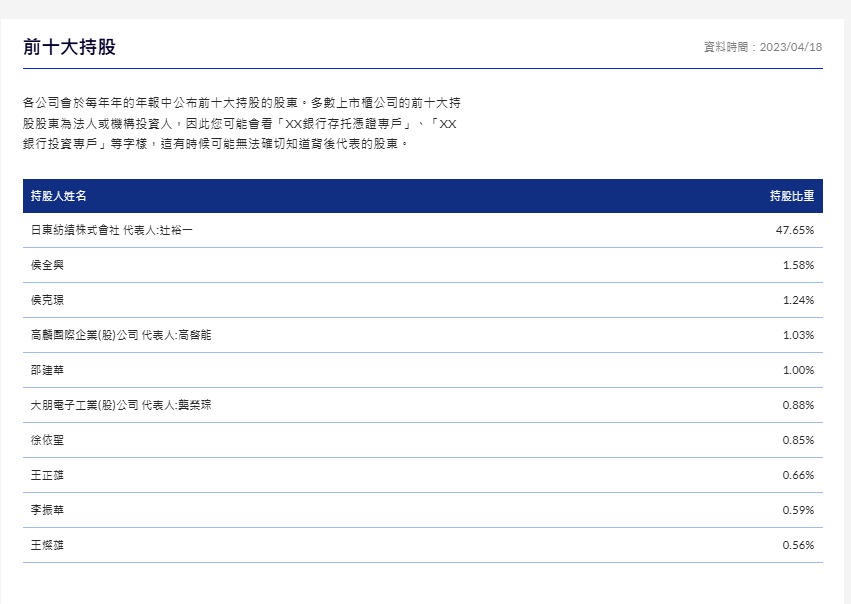Click the 0.85% shareholding value
851x604 pixels.
[x=798, y=440]
